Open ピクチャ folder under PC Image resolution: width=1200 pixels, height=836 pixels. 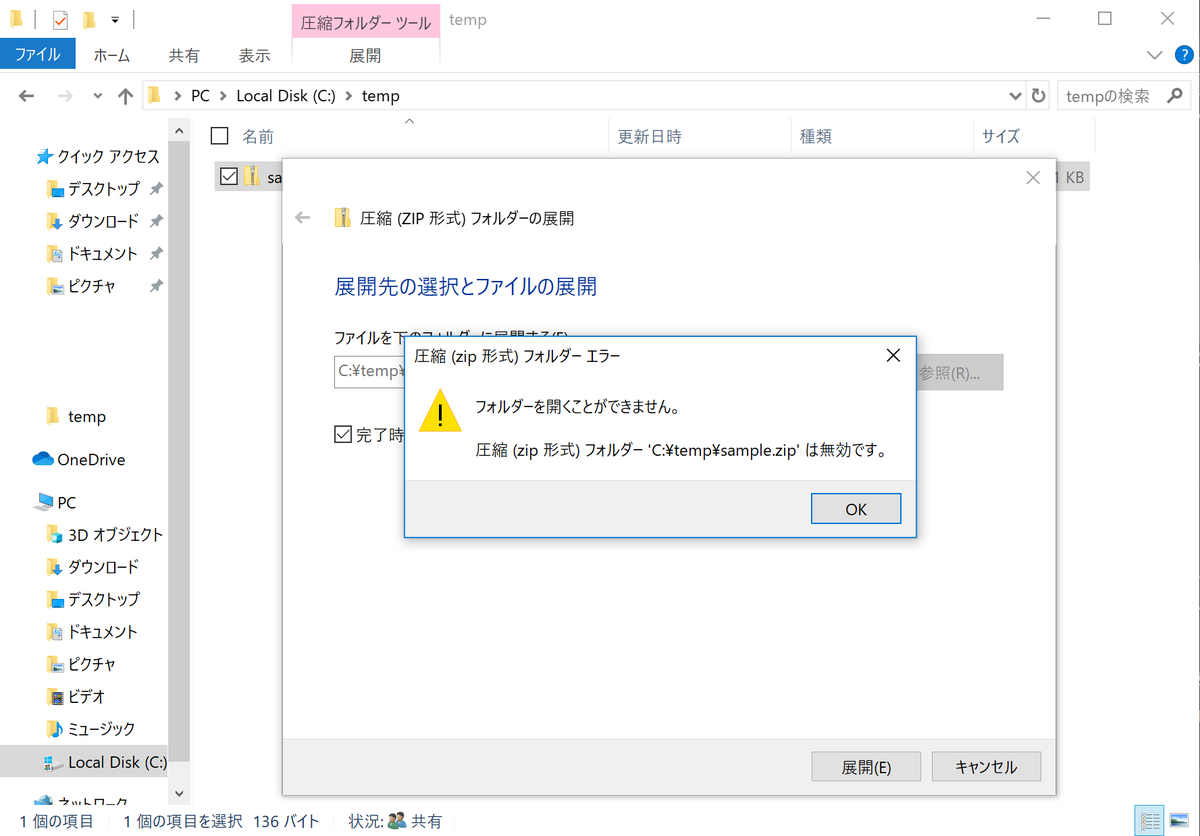[x=82, y=664]
